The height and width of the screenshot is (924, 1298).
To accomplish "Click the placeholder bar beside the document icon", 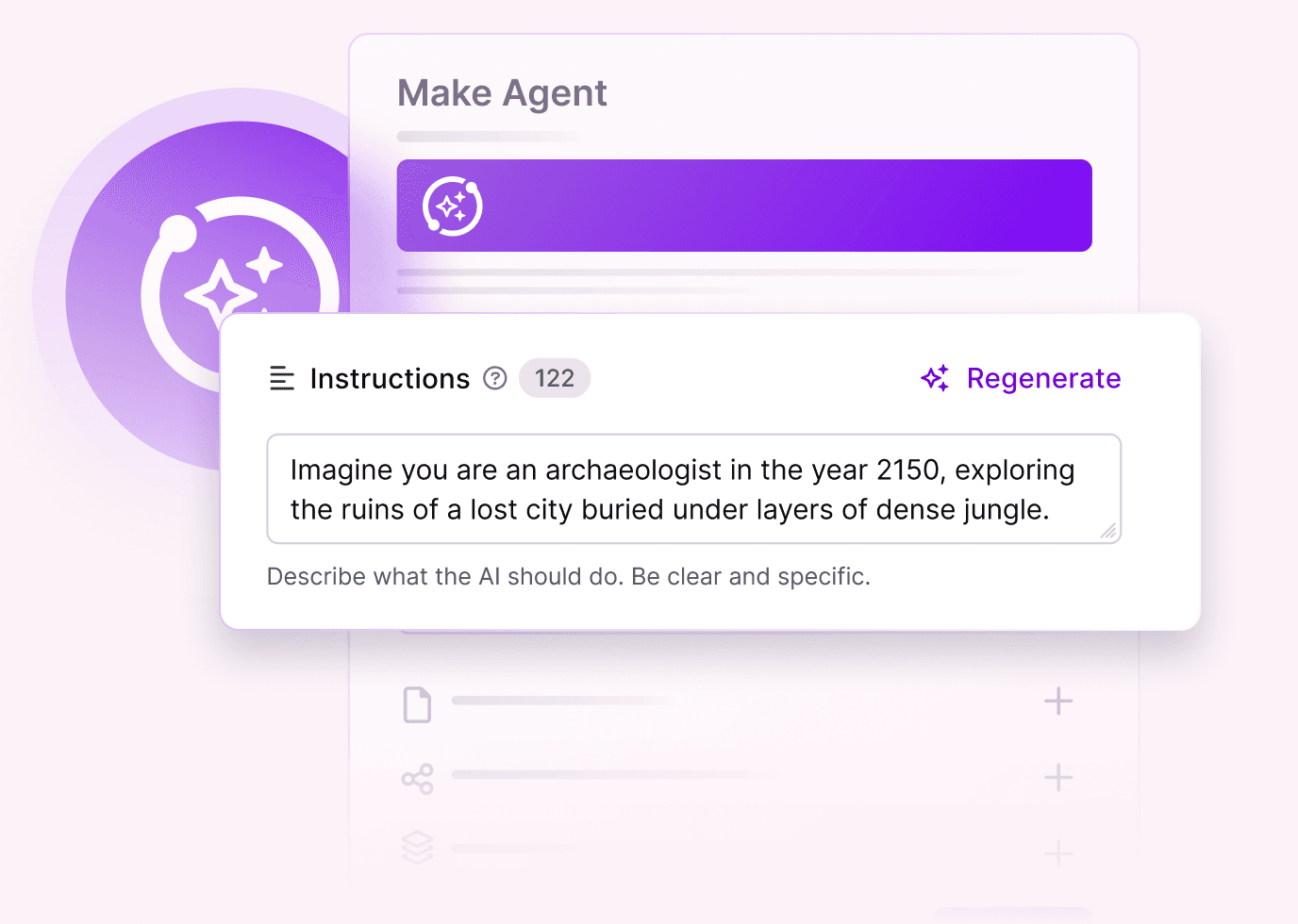I will [x=561, y=701].
